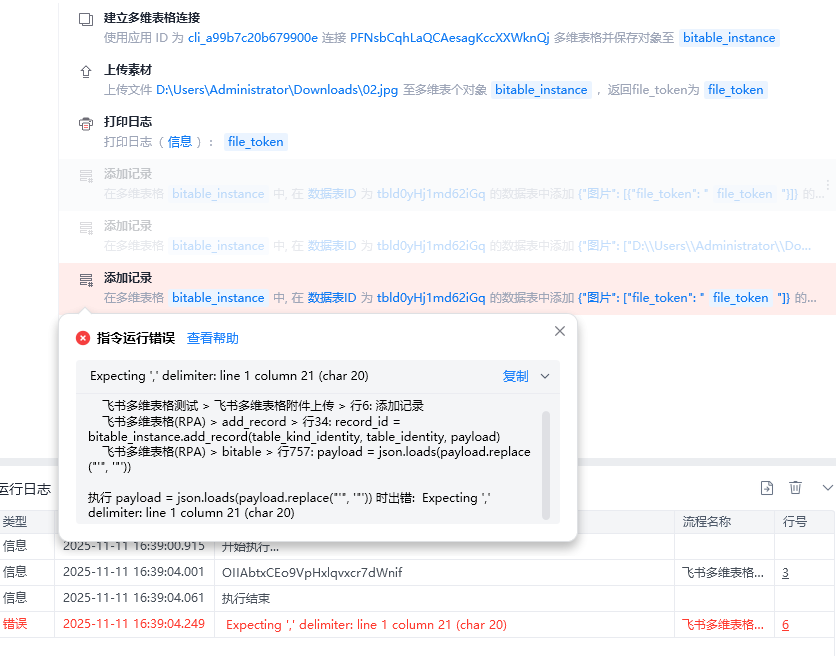This screenshot has width=836, height=656.
Task: Open line number 6 link in error row
Action: pyautogui.click(x=785, y=625)
